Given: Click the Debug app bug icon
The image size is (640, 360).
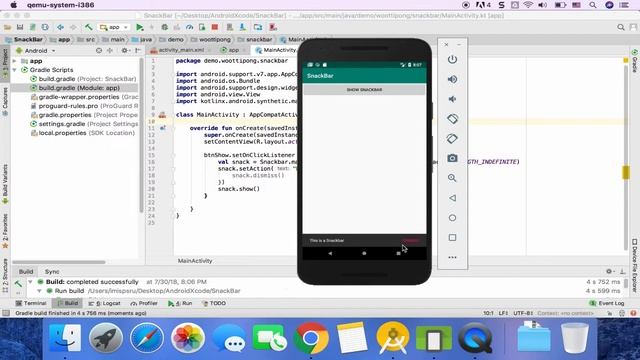Looking at the screenshot, I should click(x=164, y=27).
